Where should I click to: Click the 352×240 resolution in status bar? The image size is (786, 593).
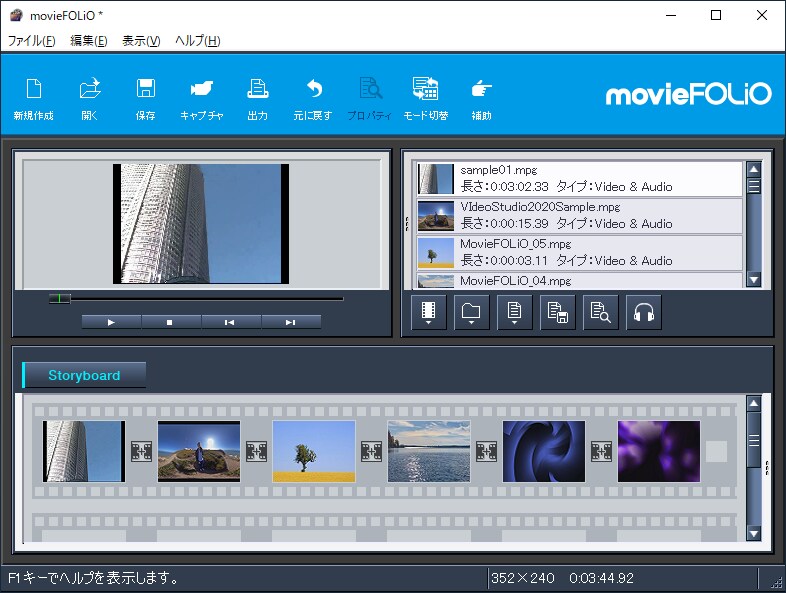(x=523, y=578)
